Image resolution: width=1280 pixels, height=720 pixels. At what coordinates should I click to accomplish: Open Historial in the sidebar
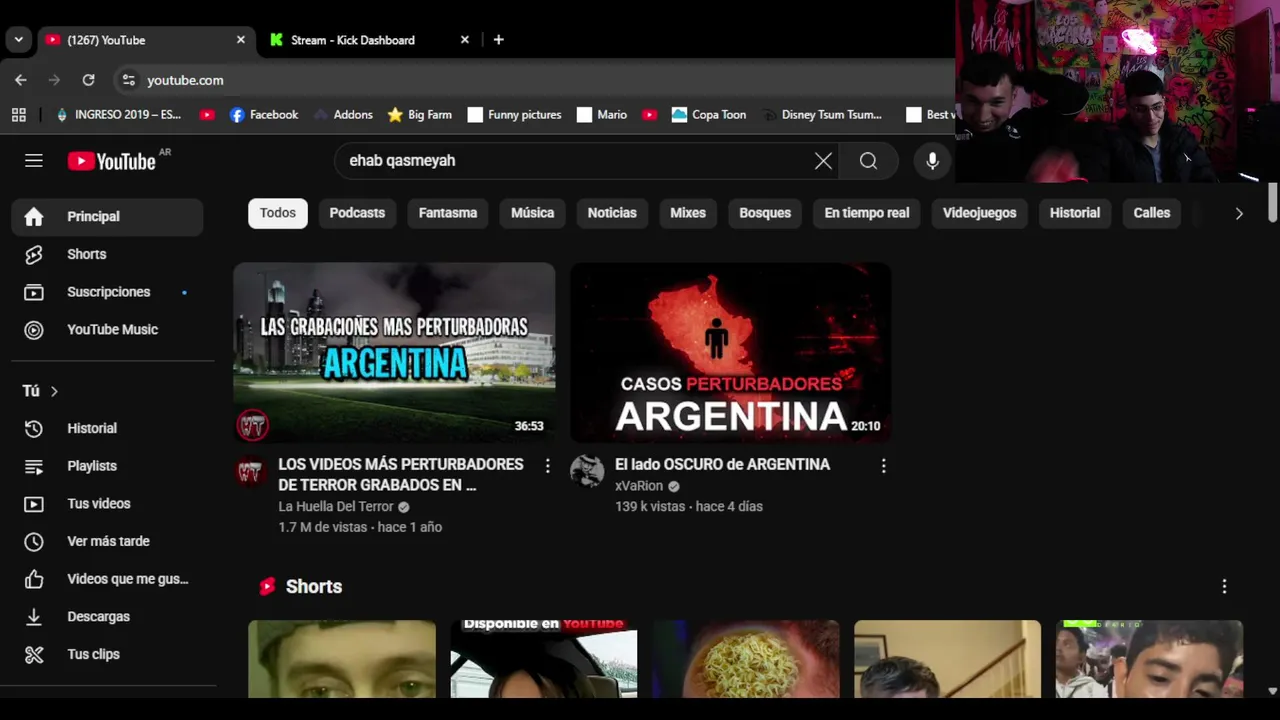107,428
